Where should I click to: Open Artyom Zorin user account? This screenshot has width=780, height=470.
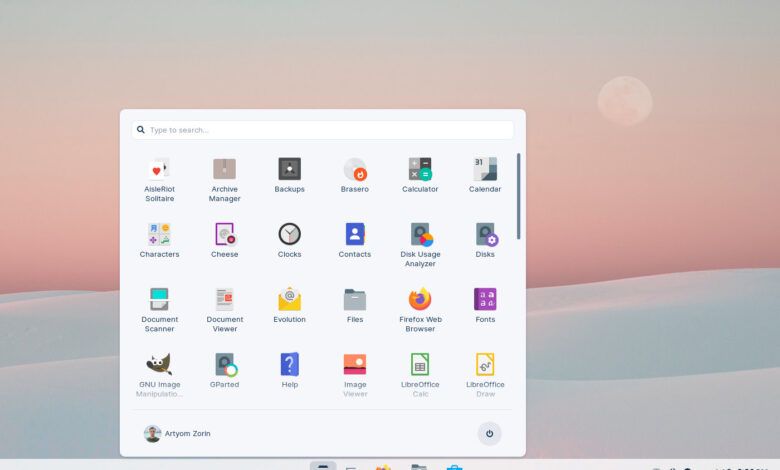click(x=177, y=433)
